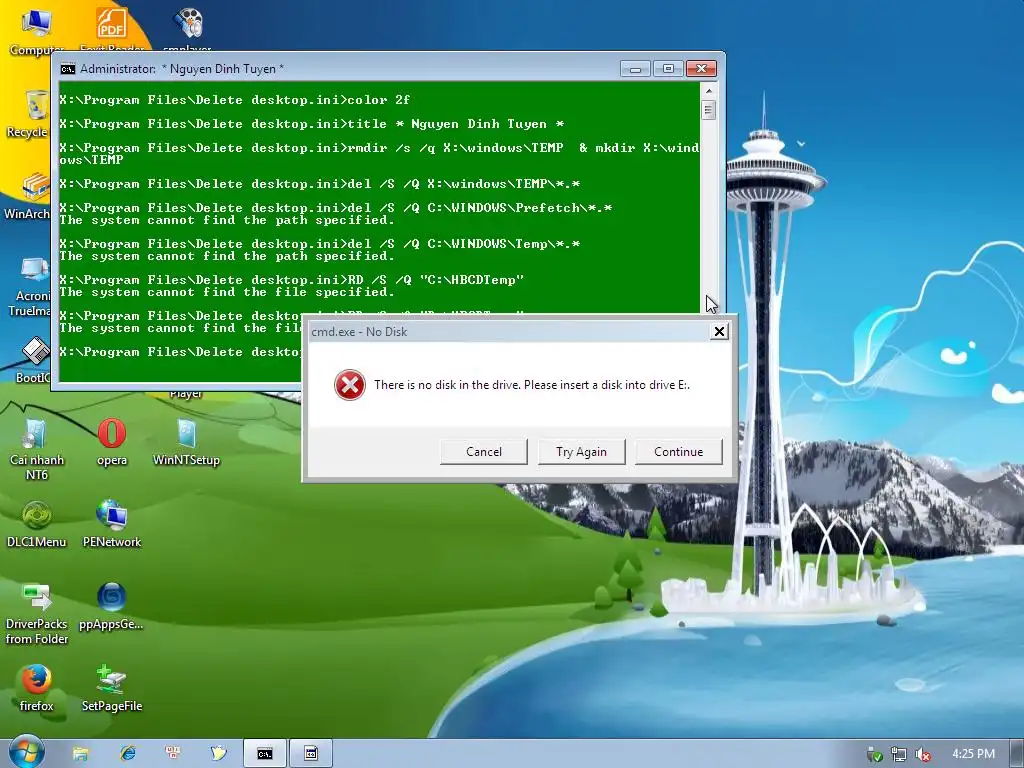Click the red error icon in the dialog
The height and width of the screenshot is (768, 1024).
(349, 385)
